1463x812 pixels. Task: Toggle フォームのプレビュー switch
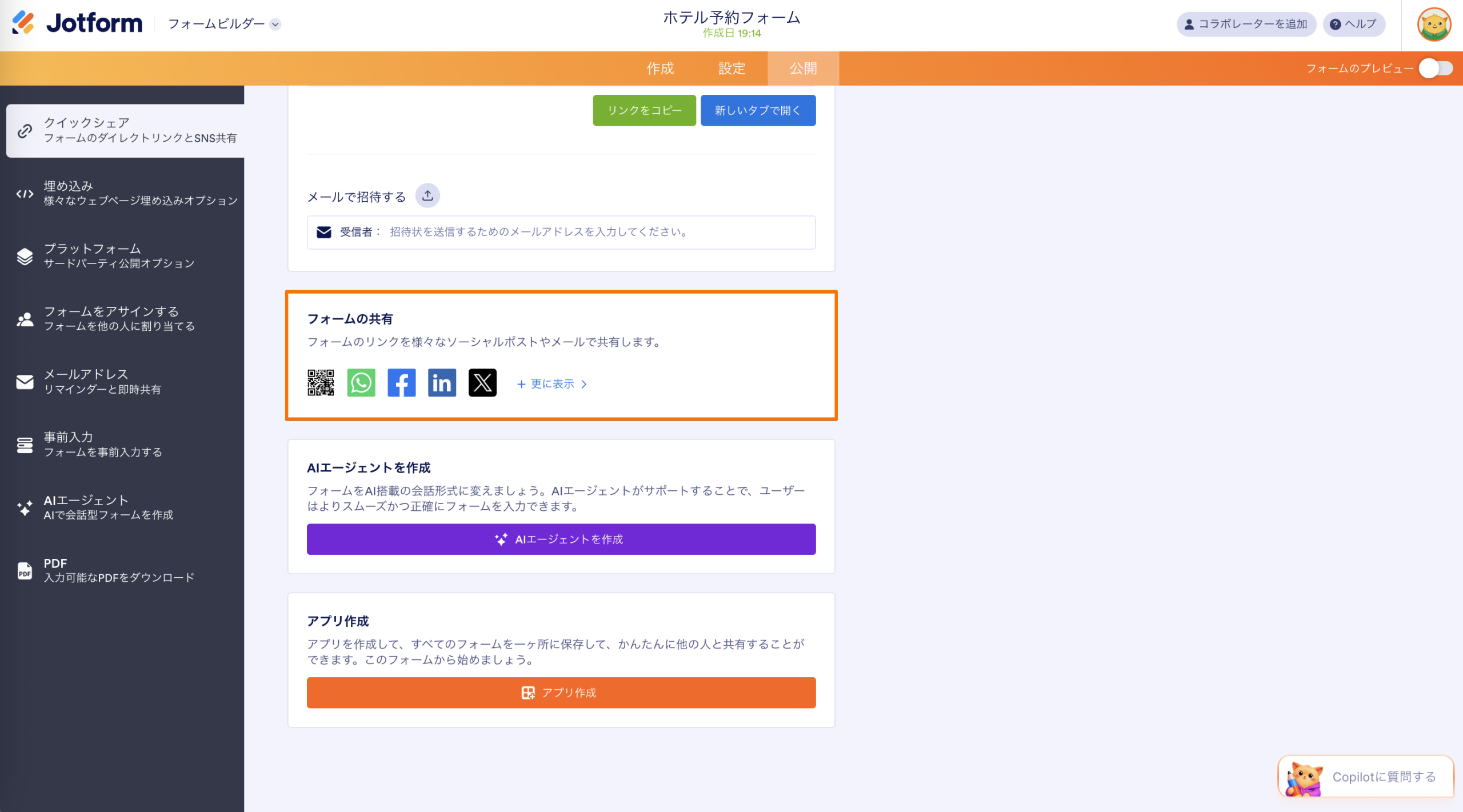pos(1436,69)
